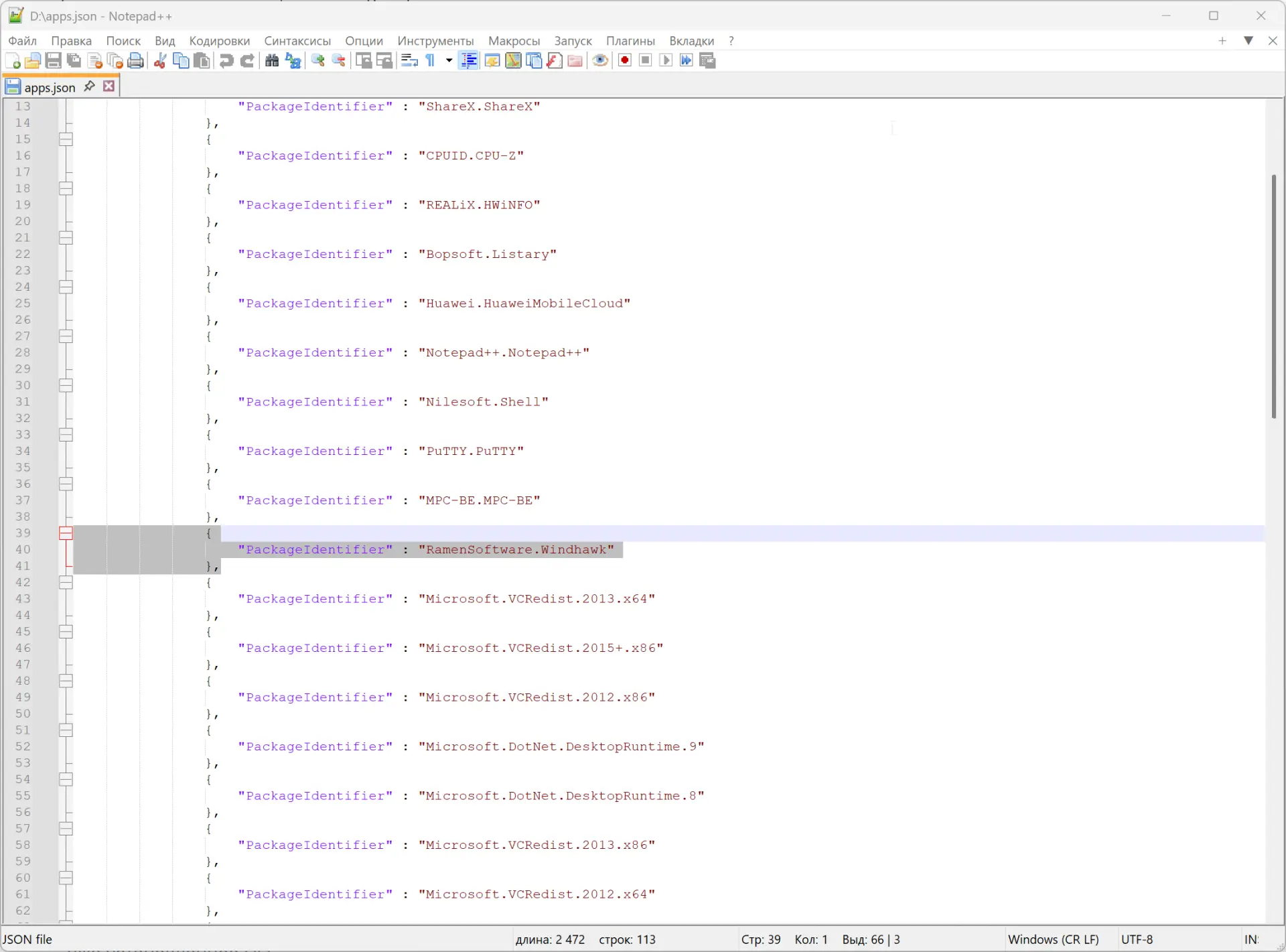Open Find with the binoculars icon
This screenshot has height=952, width=1286.
point(272,61)
